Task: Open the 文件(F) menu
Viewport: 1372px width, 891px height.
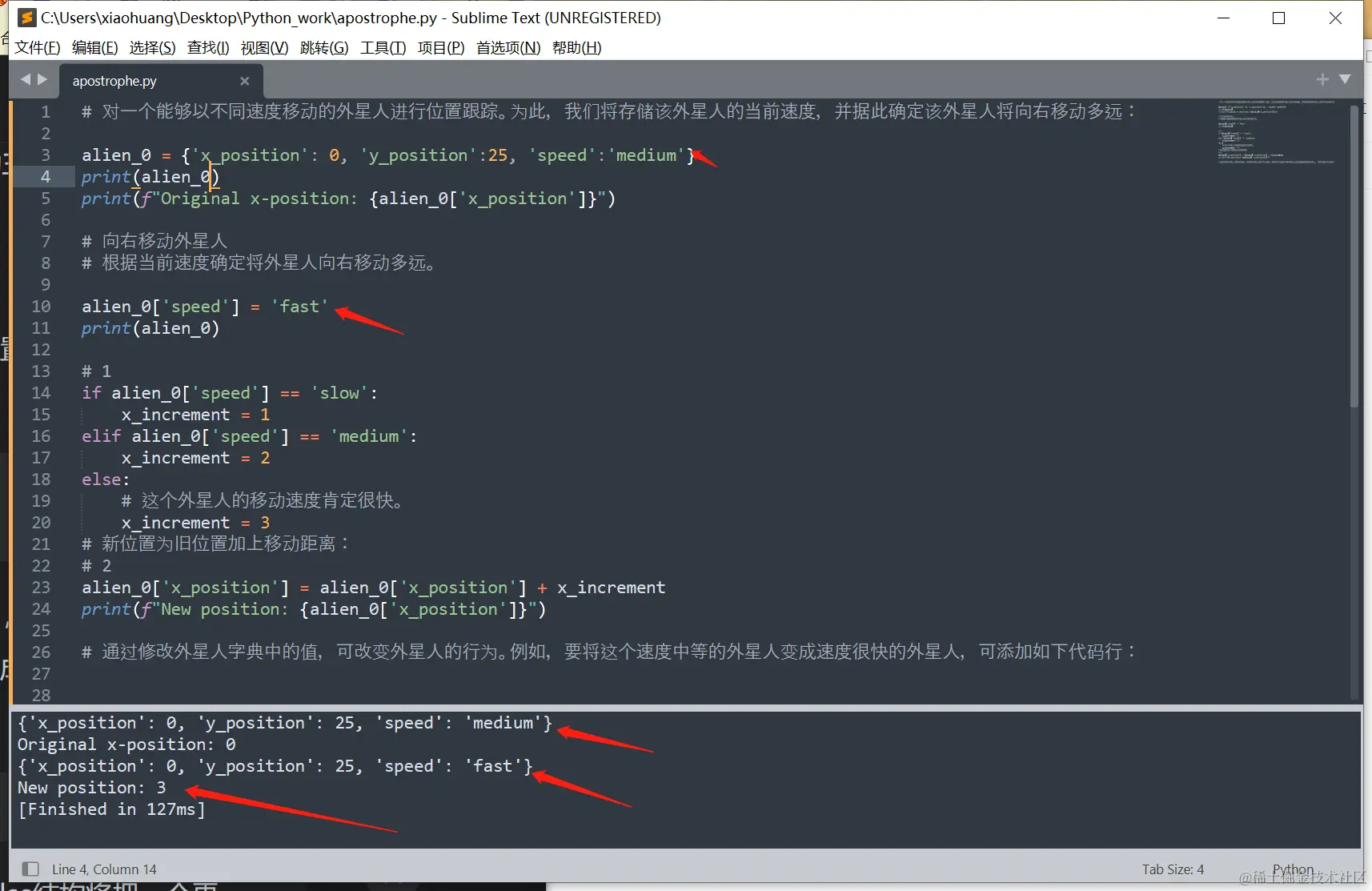Action: [x=38, y=48]
